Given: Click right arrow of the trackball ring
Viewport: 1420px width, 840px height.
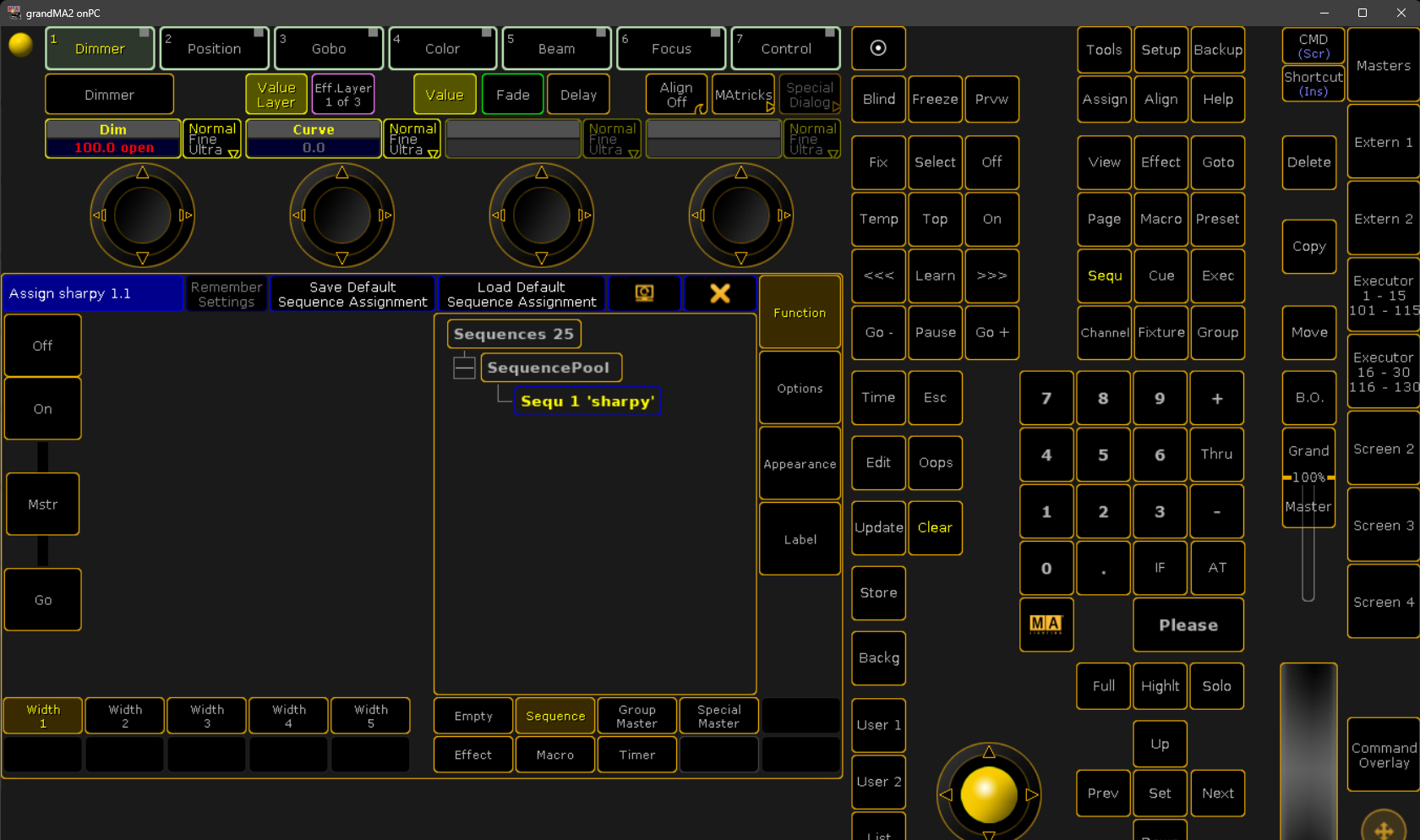Looking at the screenshot, I should tap(1031, 794).
